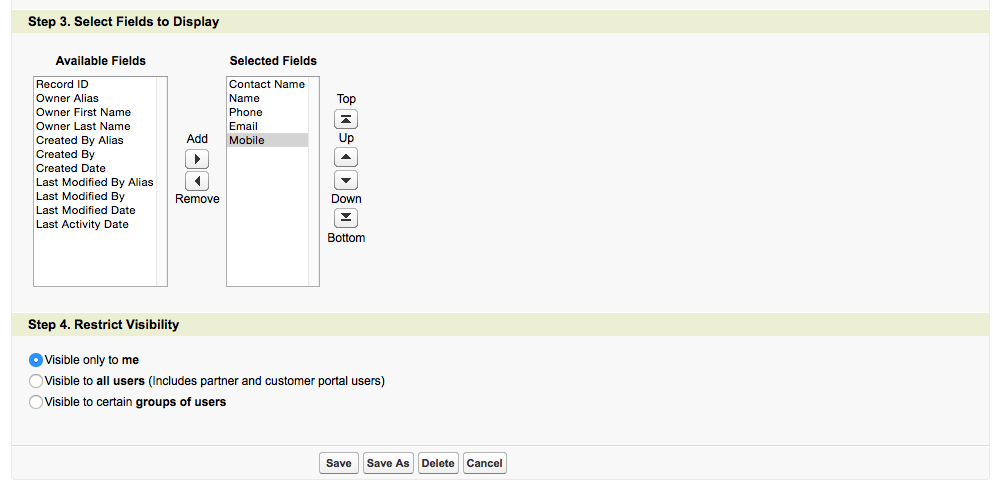Click the Available Fields list scrollbar
This screenshot has width=993, height=500.
pyautogui.click(x=162, y=180)
